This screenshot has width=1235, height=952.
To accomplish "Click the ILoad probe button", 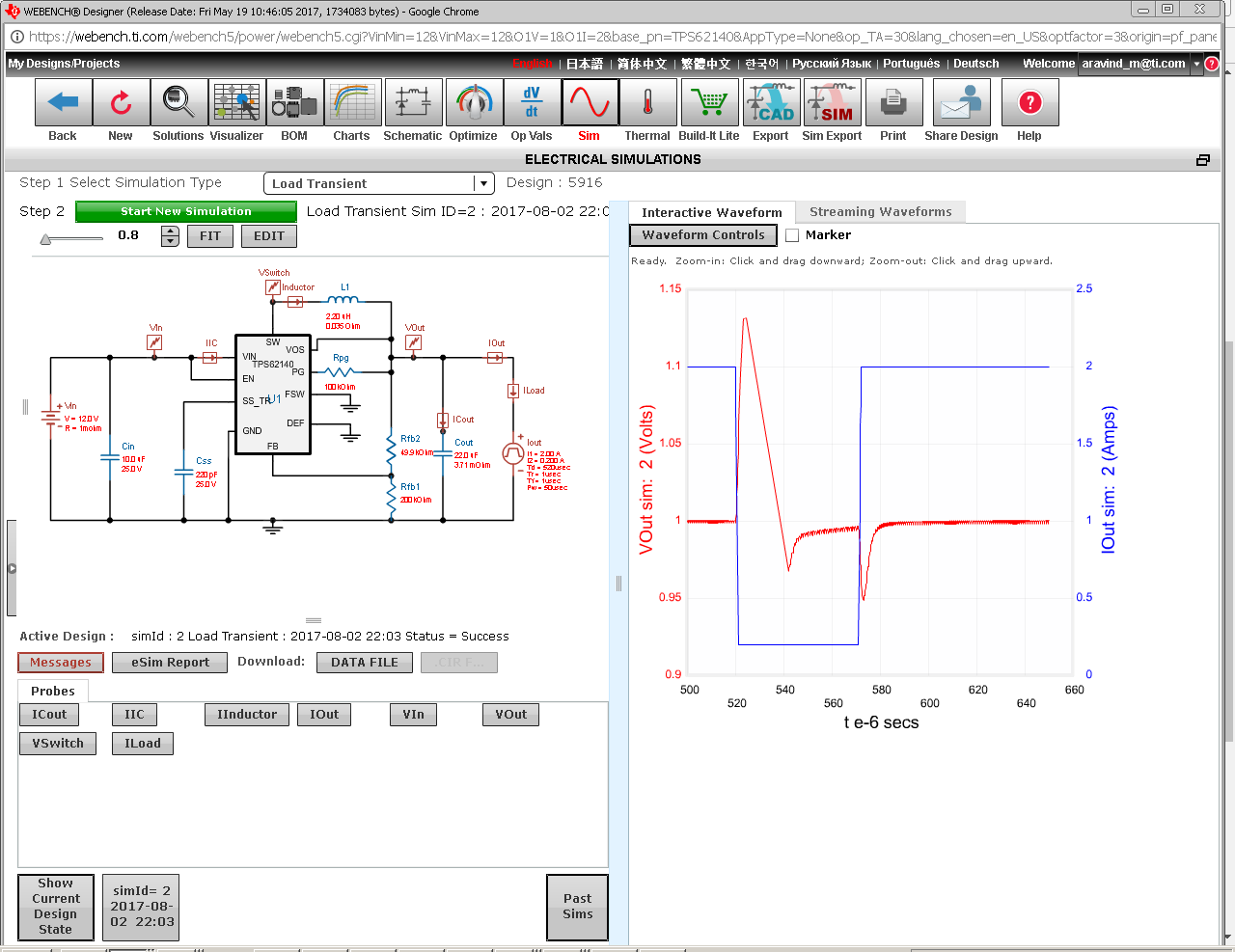I will click(x=143, y=744).
